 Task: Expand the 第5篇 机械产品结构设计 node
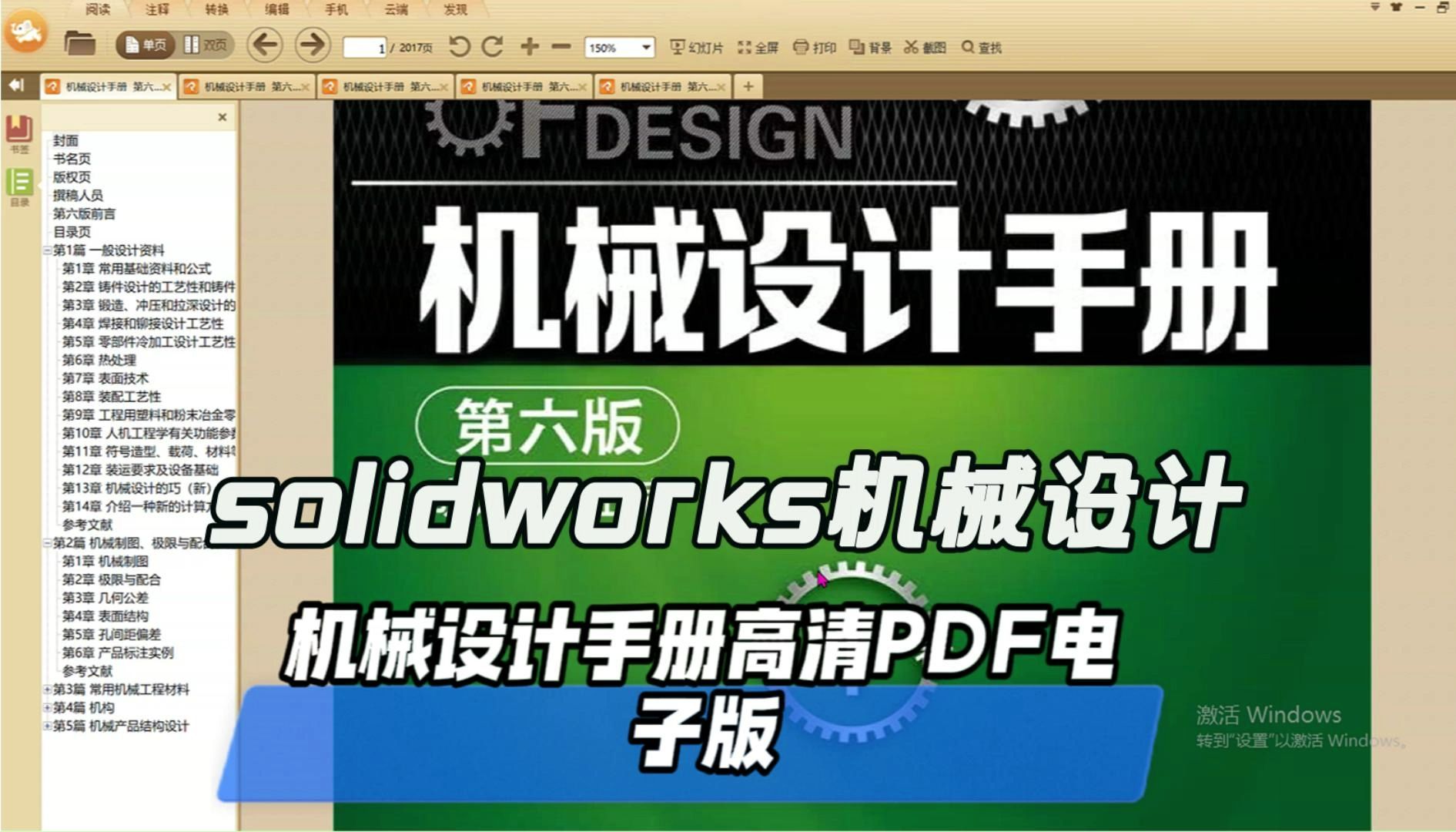(x=47, y=726)
